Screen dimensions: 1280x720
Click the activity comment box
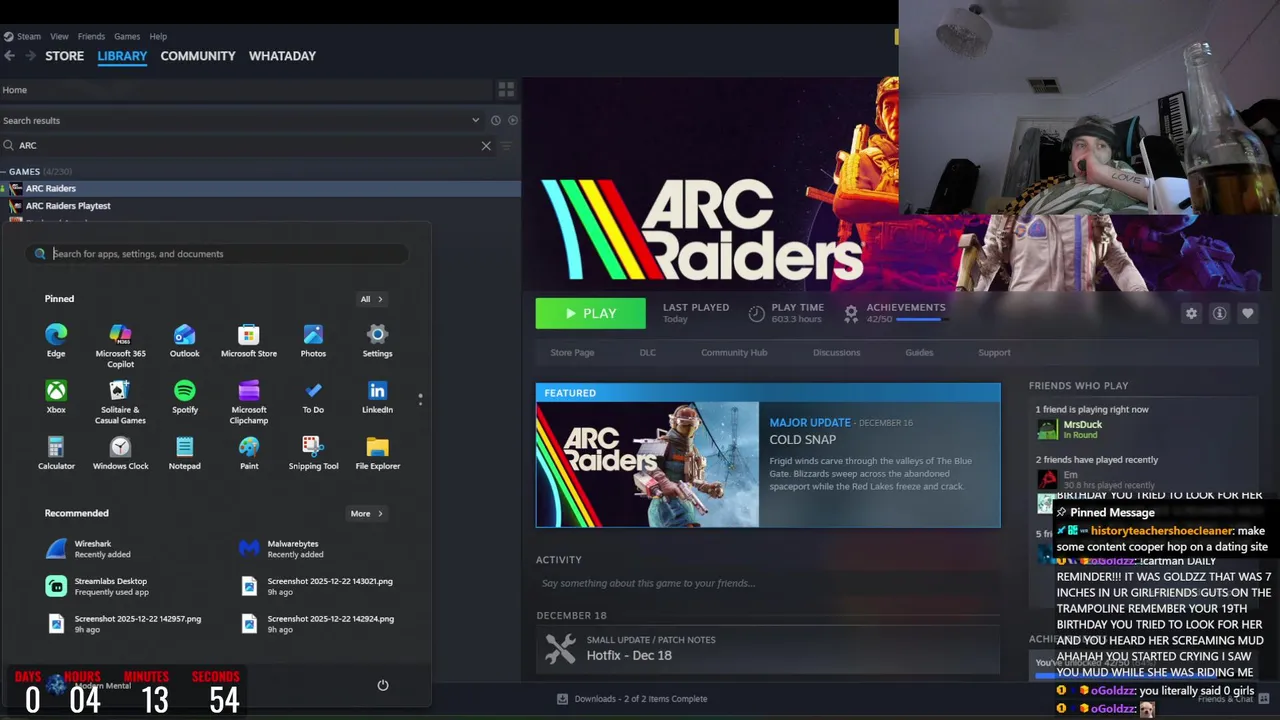pyautogui.click(x=768, y=583)
